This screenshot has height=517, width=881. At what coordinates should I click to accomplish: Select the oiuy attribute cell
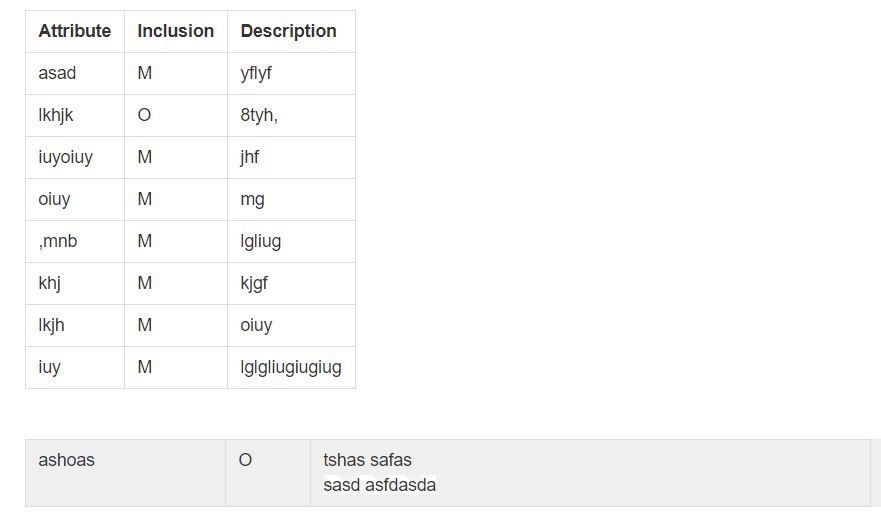(75, 199)
